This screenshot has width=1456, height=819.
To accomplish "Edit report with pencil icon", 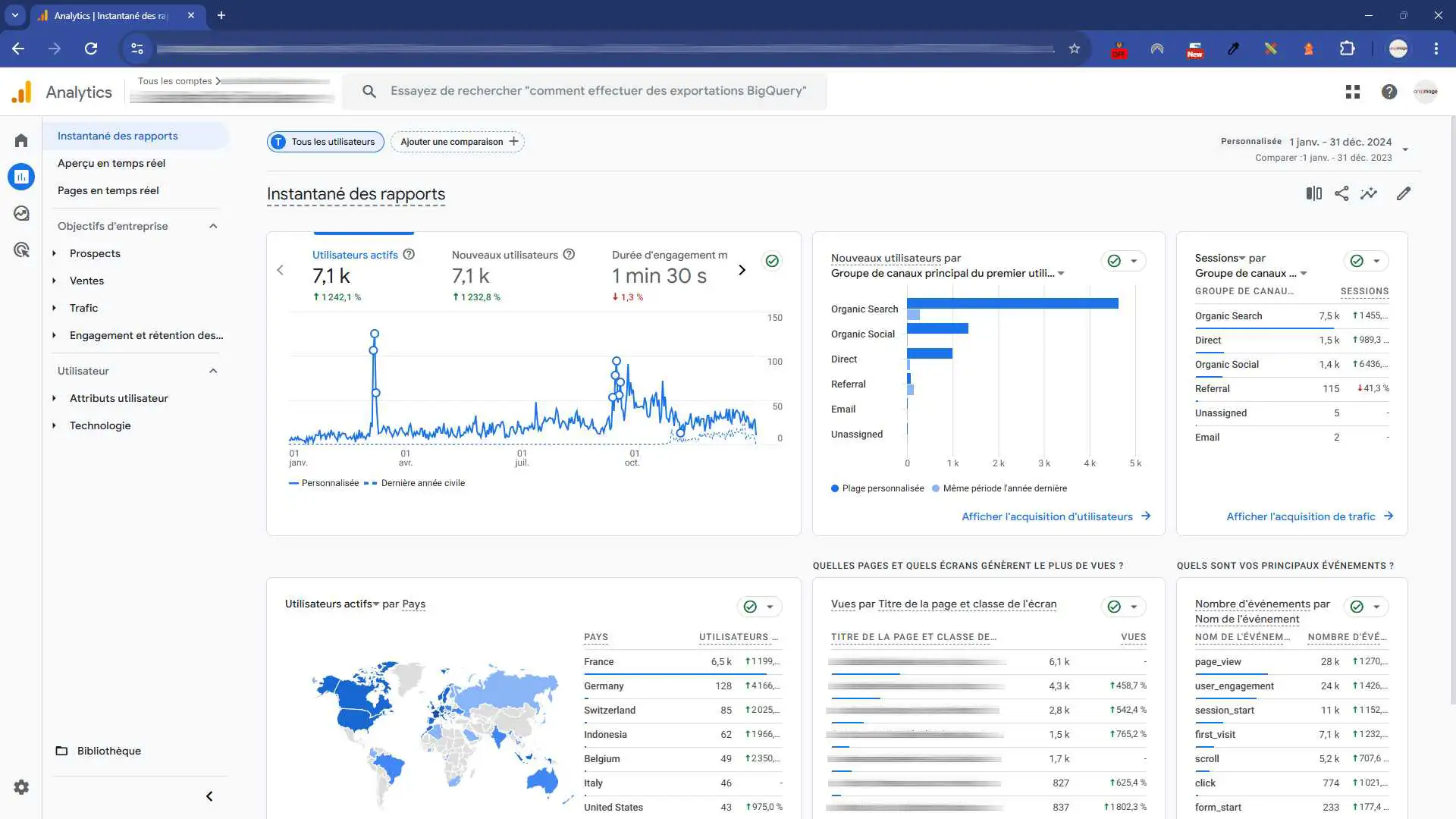I will click(1404, 194).
